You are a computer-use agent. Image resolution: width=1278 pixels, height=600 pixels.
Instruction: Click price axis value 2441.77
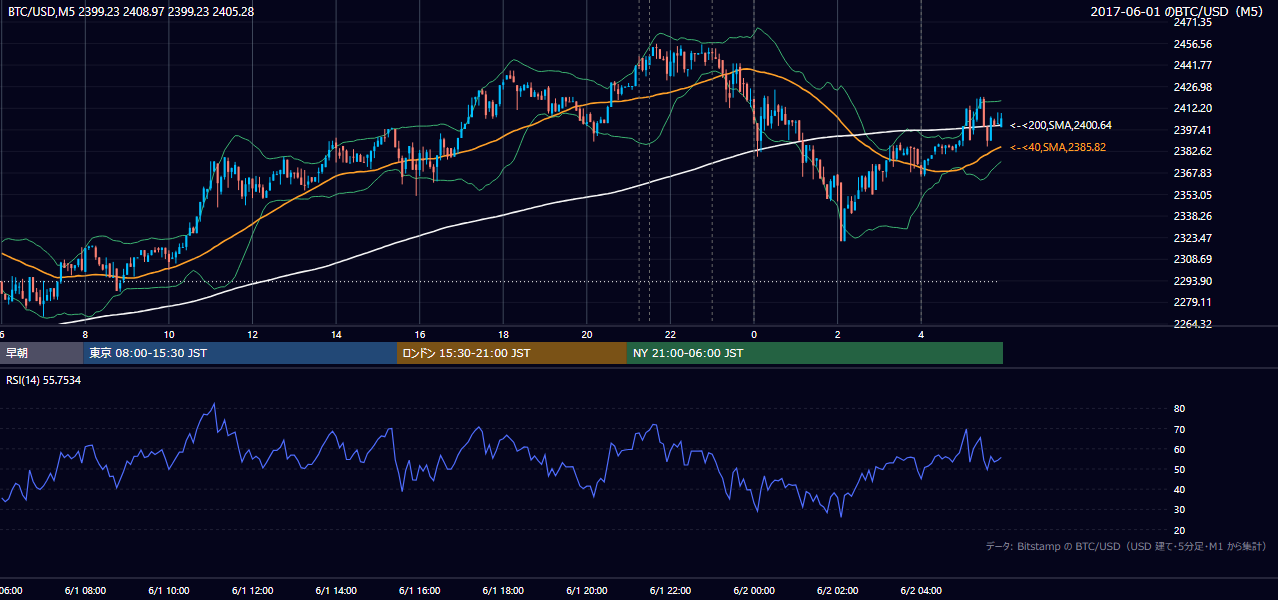click(x=1193, y=65)
